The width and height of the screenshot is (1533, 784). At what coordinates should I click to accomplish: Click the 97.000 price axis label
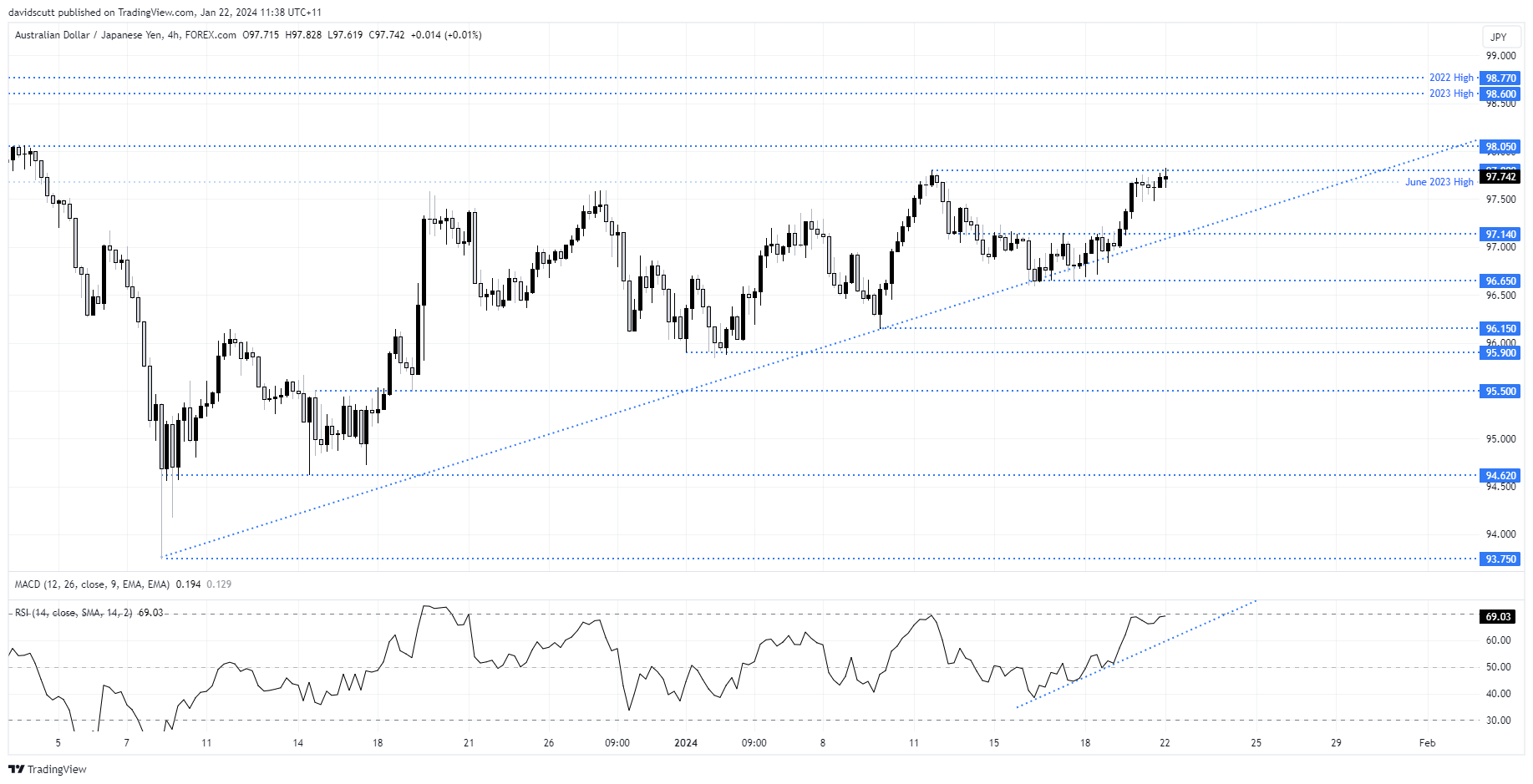coord(1500,247)
